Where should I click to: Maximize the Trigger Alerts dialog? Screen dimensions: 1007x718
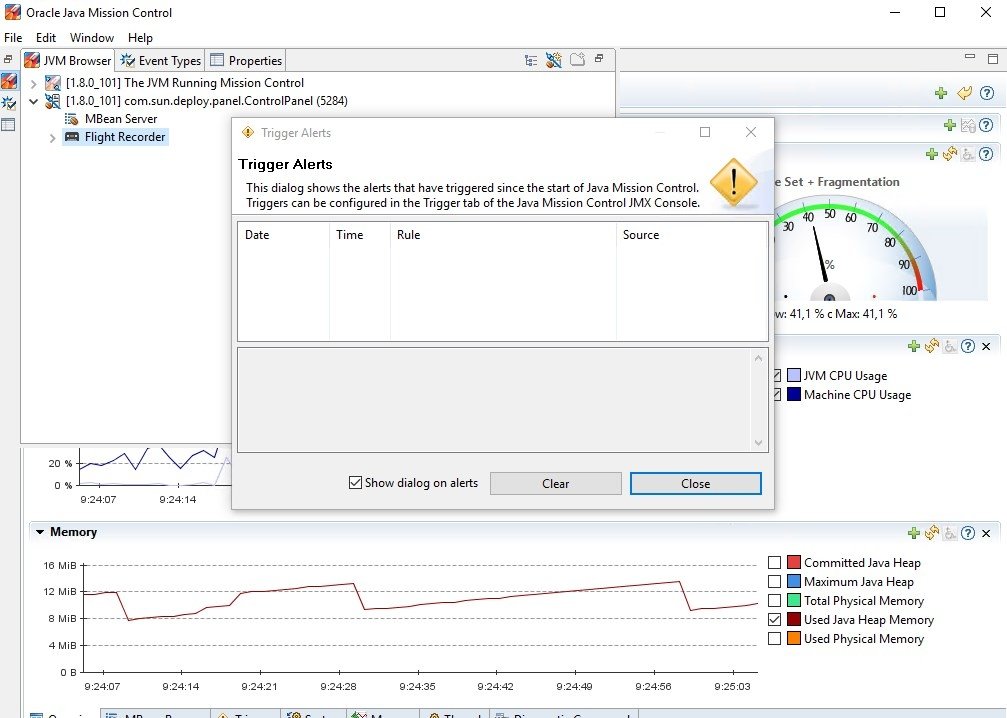point(705,132)
